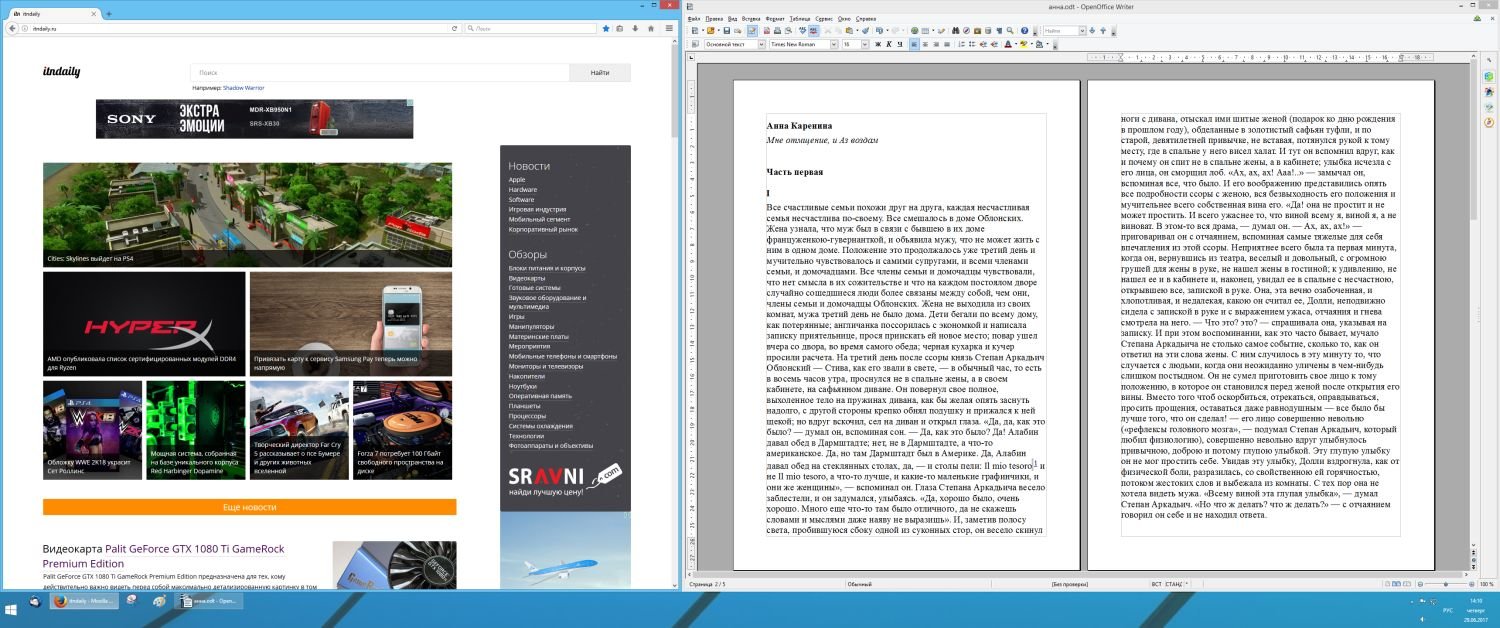Toggle selection mode СТАНД in status bar

(1173, 583)
